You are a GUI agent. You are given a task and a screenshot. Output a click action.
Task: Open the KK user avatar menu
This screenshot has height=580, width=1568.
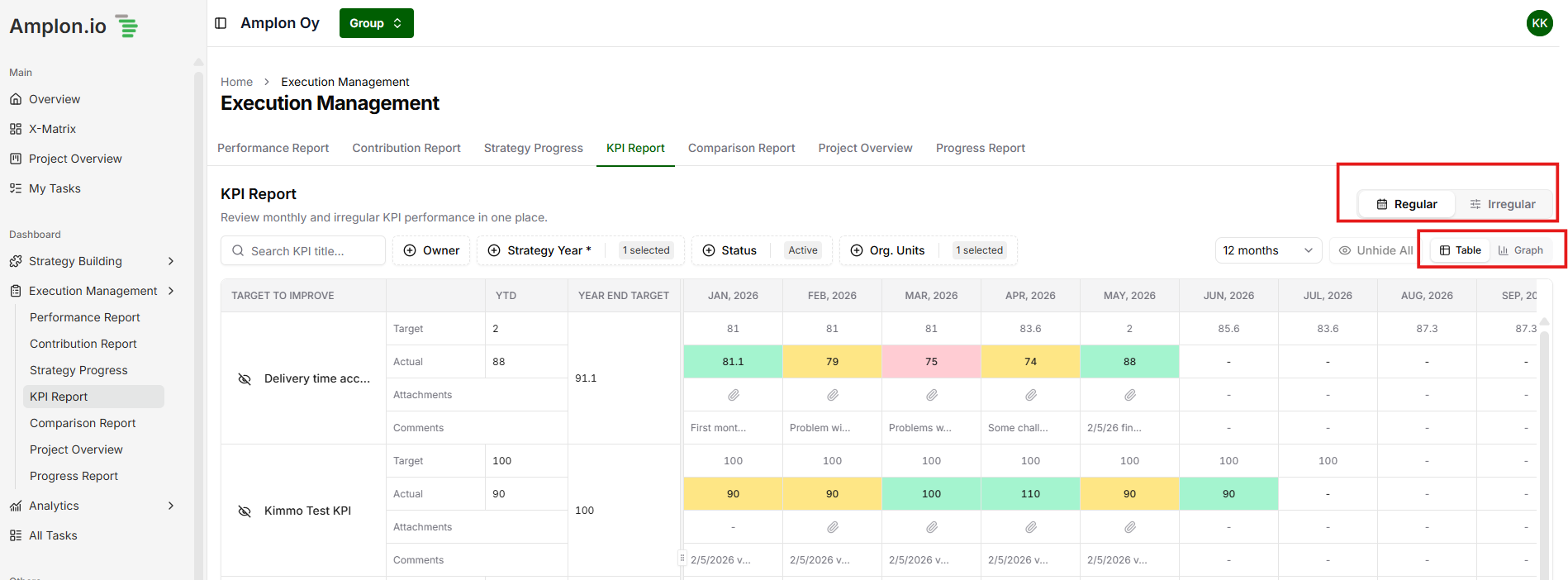pos(1539,23)
